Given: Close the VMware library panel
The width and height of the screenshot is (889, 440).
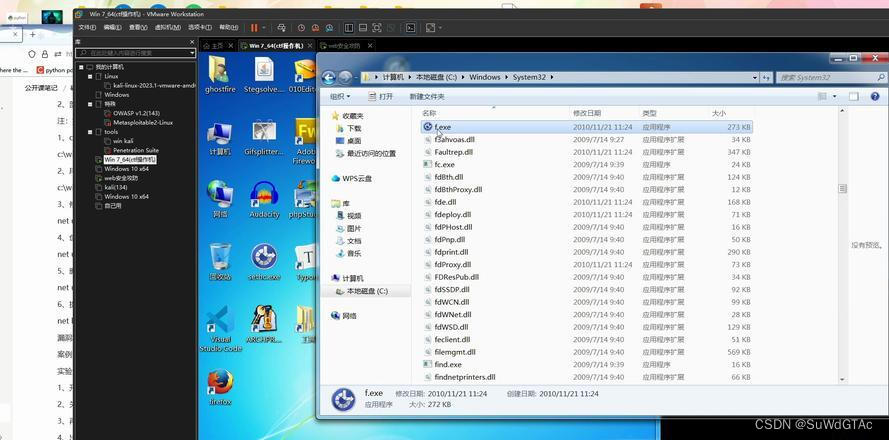Looking at the screenshot, I should coord(192,42).
